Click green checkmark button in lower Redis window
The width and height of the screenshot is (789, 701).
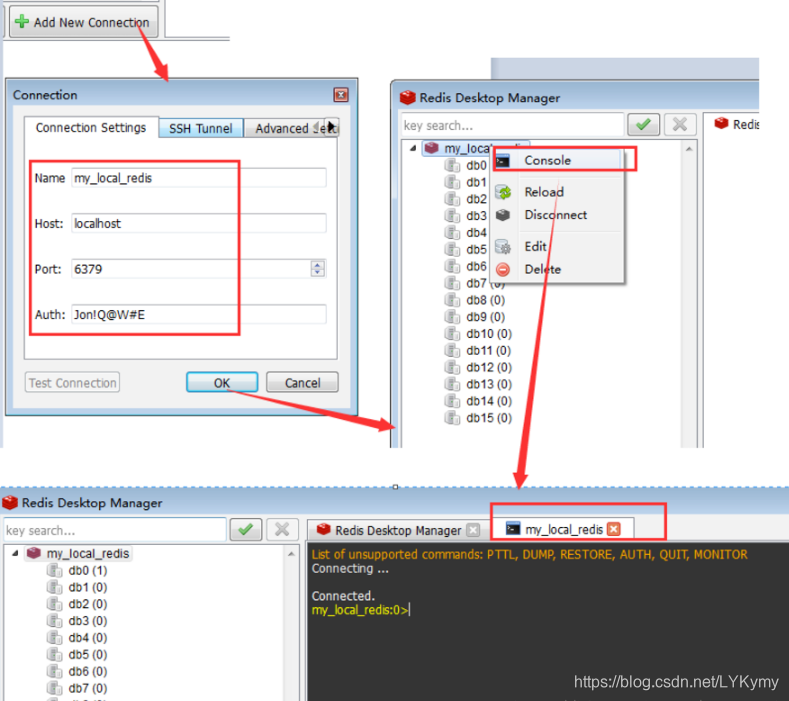[x=246, y=529]
